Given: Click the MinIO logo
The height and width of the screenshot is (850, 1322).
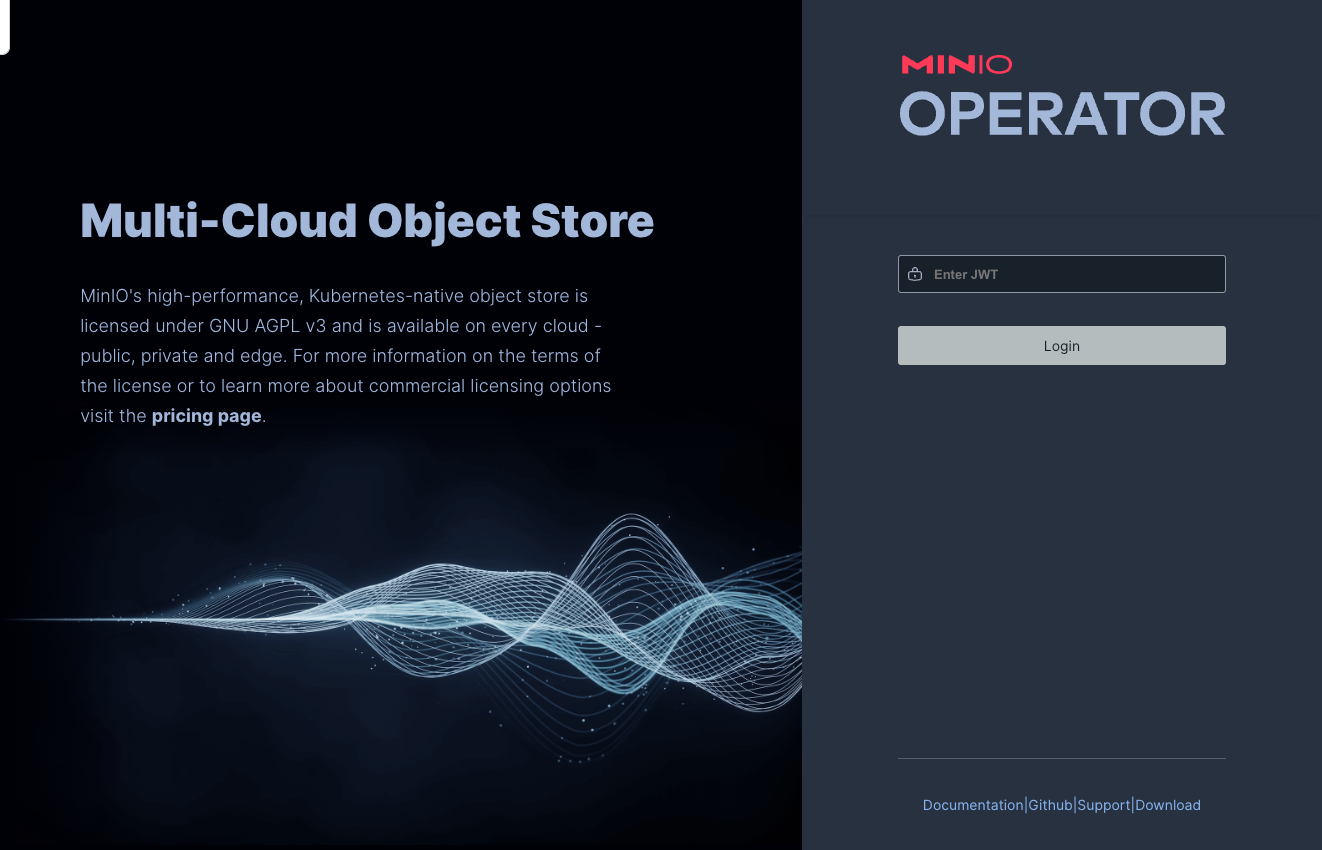Looking at the screenshot, I should click(956, 65).
